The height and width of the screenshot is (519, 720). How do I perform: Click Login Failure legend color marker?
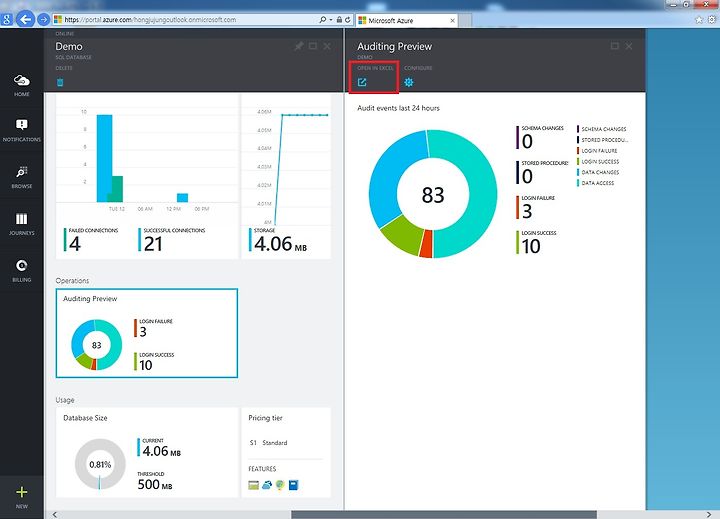pyautogui.click(x=578, y=151)
